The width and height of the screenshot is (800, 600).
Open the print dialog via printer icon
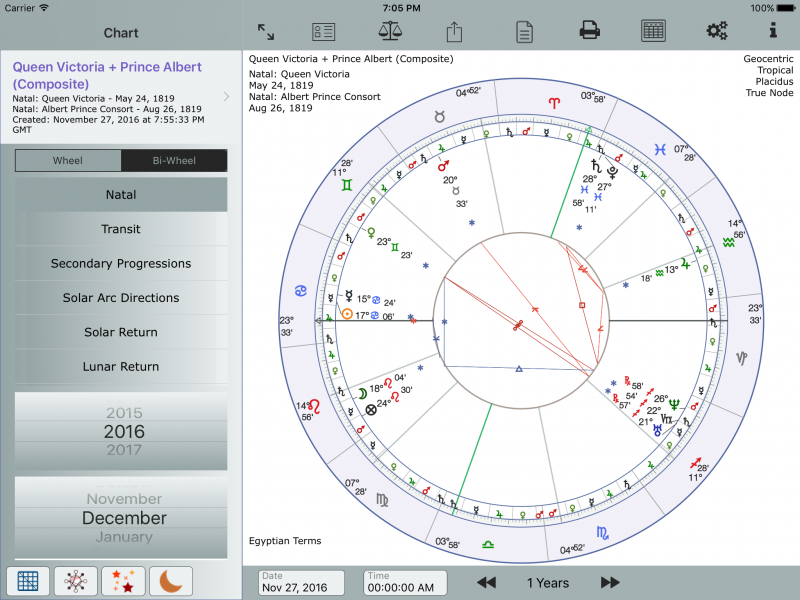(x=589, y=31)
